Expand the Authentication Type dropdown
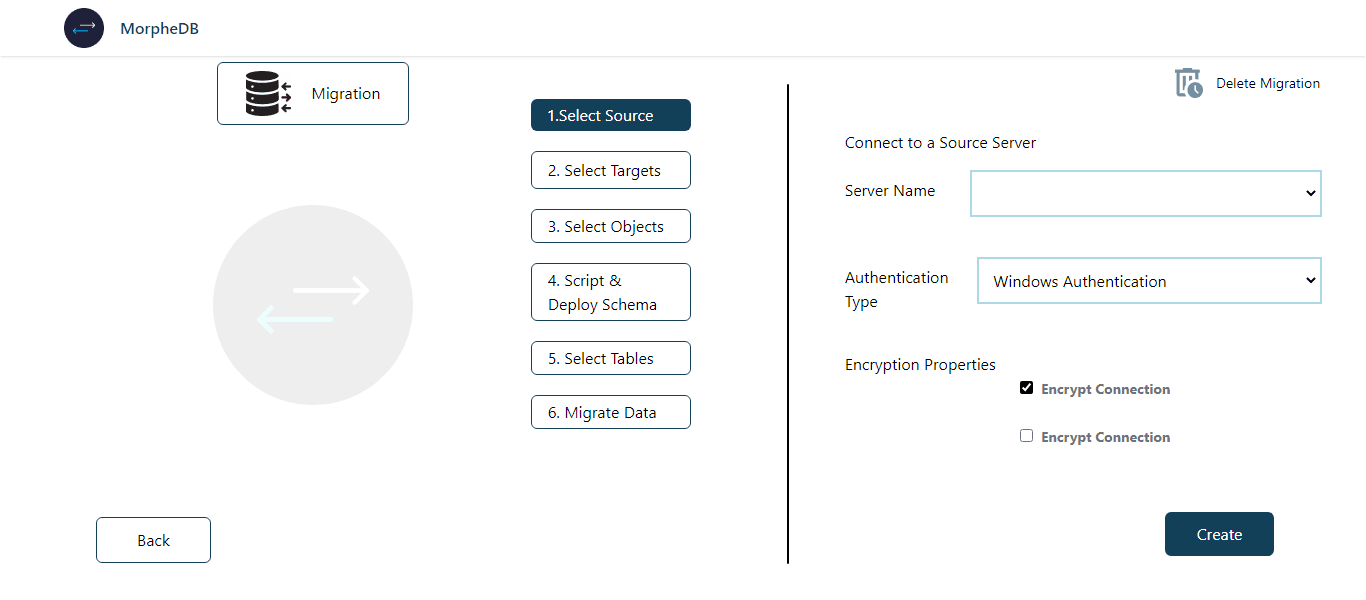The image size is (1366, 600). pos(1149,281)
